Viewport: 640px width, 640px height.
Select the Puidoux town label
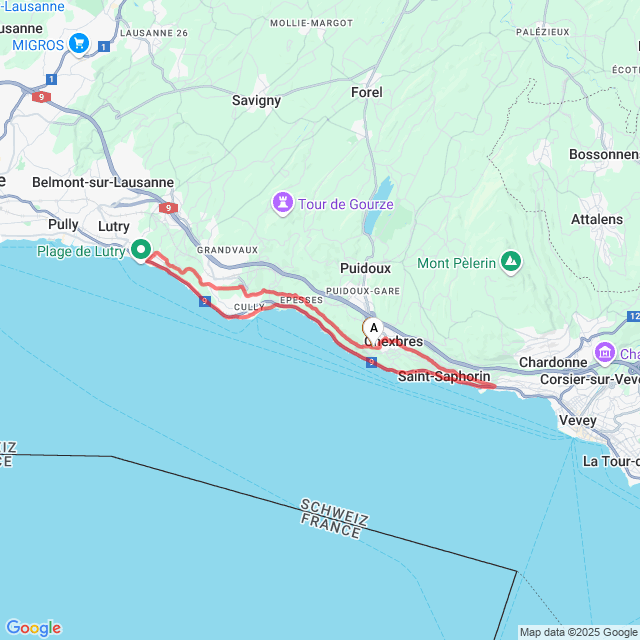tap(365, 268)
